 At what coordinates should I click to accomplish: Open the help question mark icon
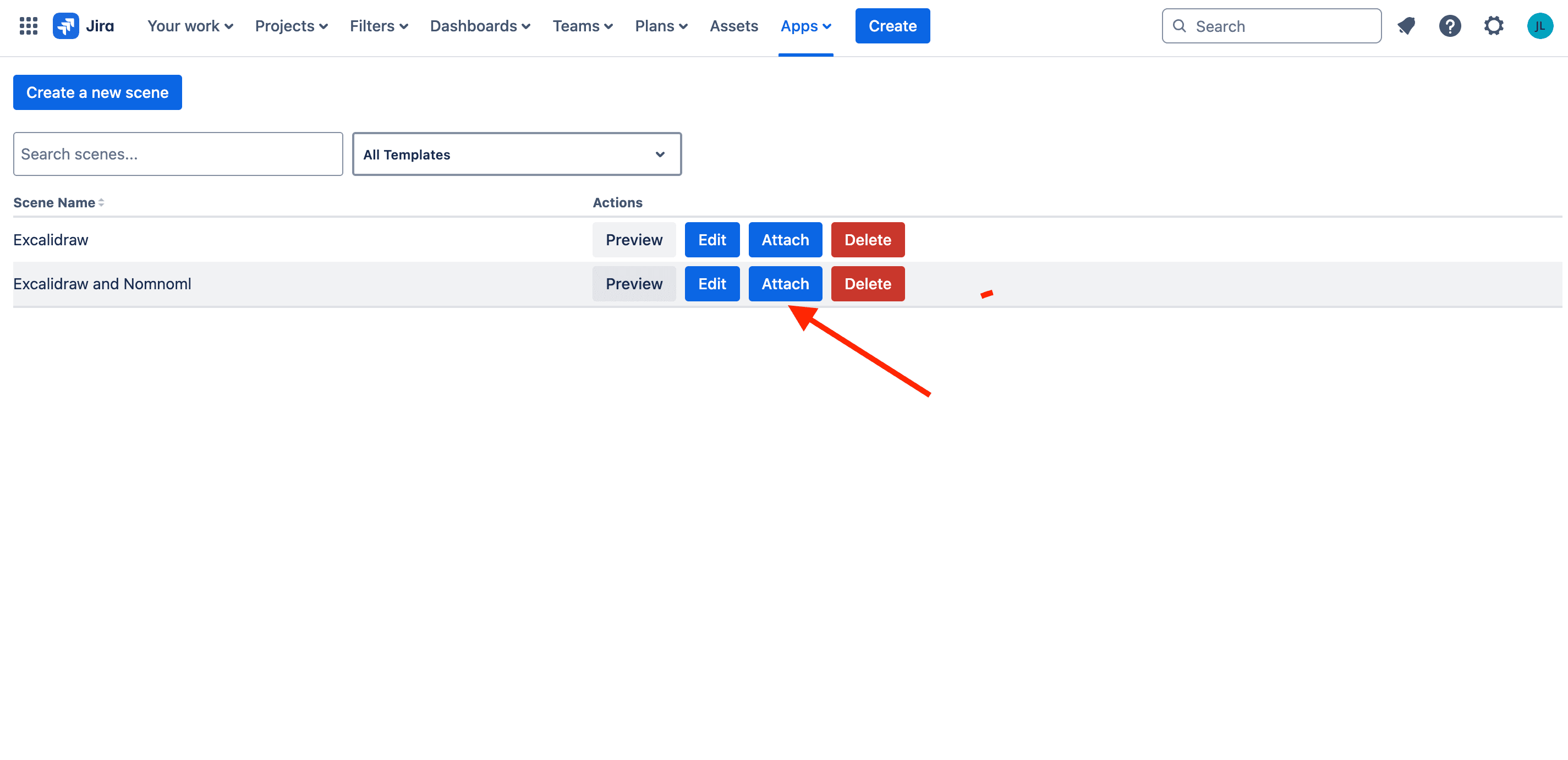[x=1450, y=26]
